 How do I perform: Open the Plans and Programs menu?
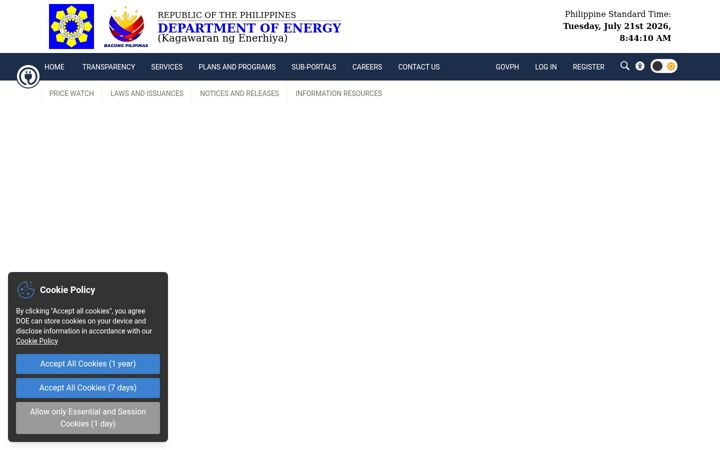click(237, 67)
